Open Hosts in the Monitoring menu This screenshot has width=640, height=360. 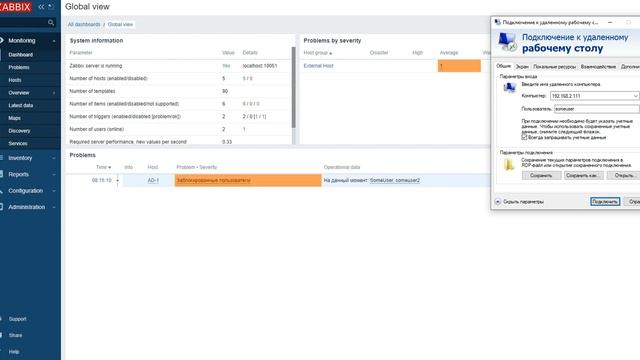[x=15, y=80]
